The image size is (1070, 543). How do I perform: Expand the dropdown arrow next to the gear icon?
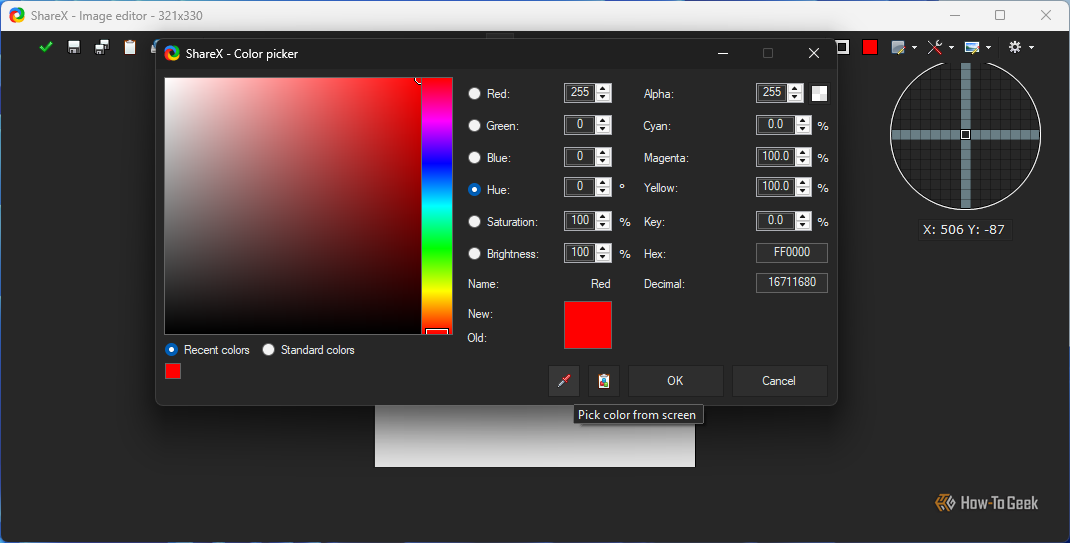point(1031,48)
